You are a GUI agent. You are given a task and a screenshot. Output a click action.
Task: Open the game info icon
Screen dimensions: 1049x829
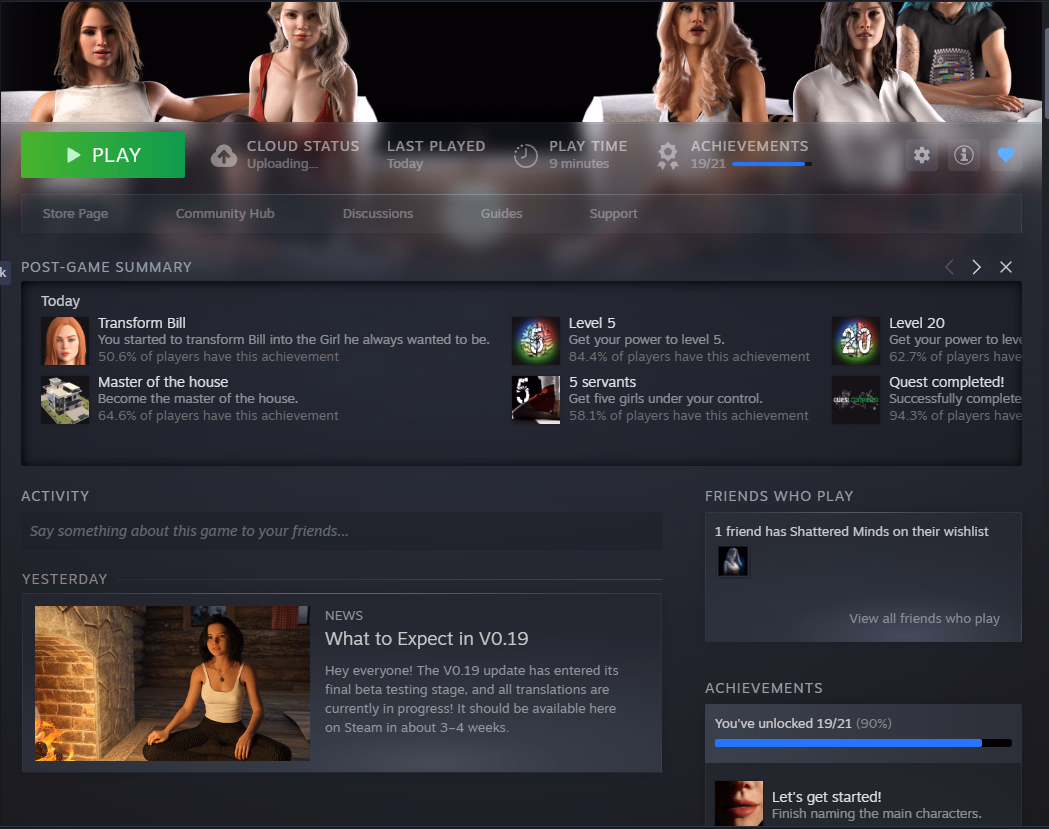tap(964, 155)
